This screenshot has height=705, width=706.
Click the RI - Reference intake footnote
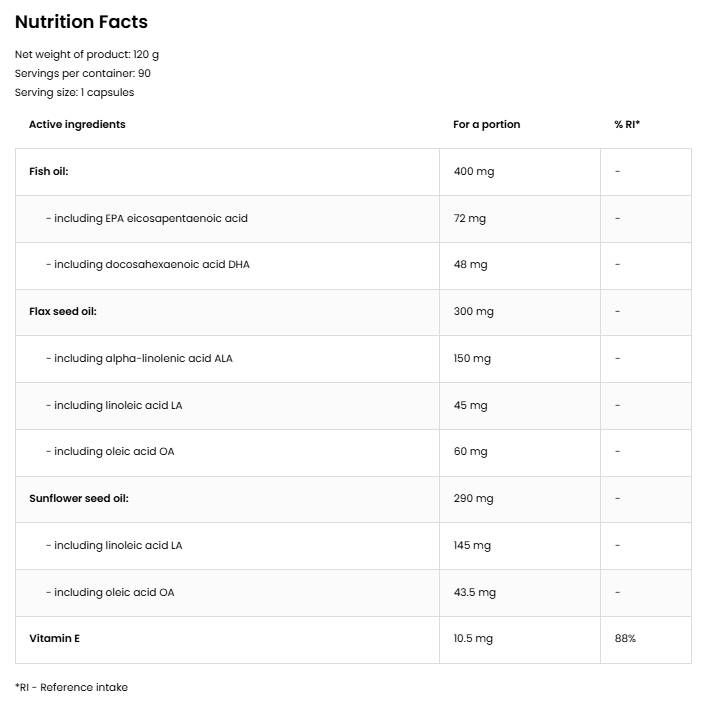[x=71, y=687]
